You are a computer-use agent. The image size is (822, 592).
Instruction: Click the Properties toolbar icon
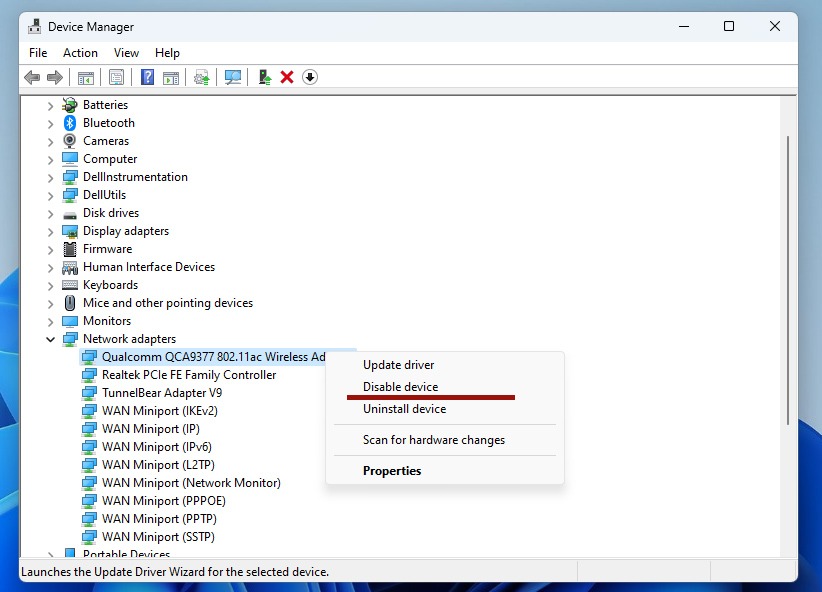115,77
